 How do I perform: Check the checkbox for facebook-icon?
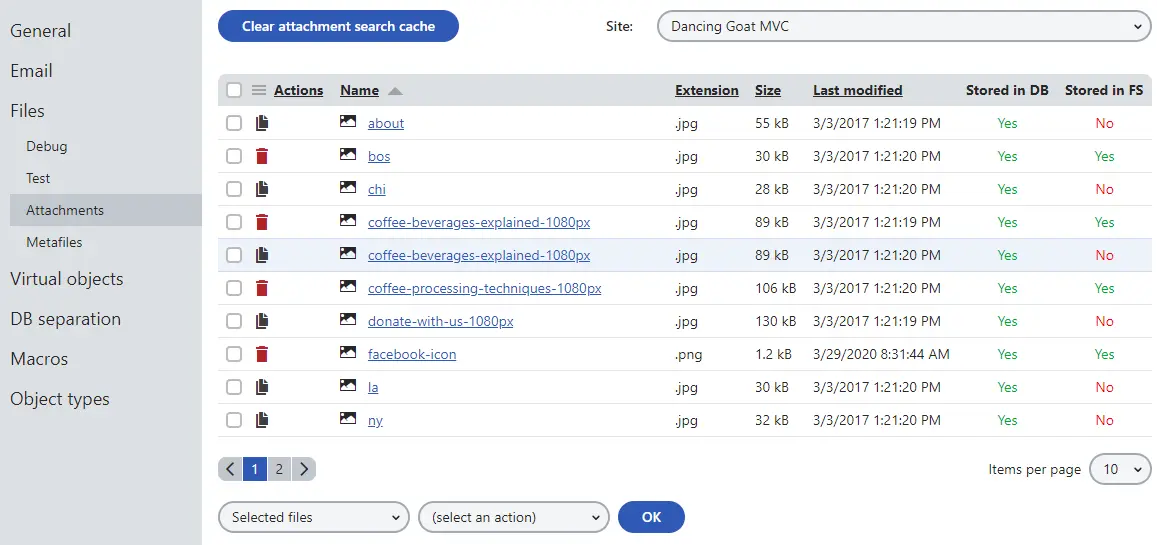pyautogui.click(x=234, y=354)
